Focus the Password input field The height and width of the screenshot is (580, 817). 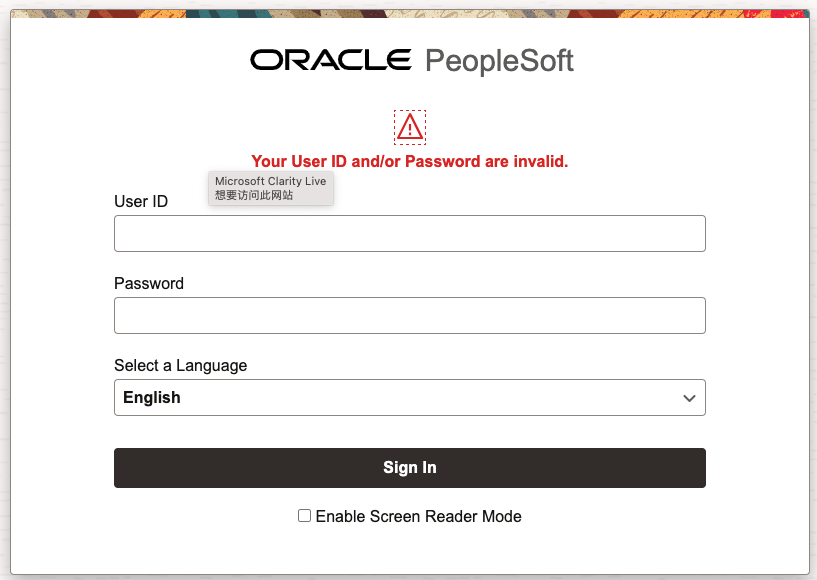point(409,315)
